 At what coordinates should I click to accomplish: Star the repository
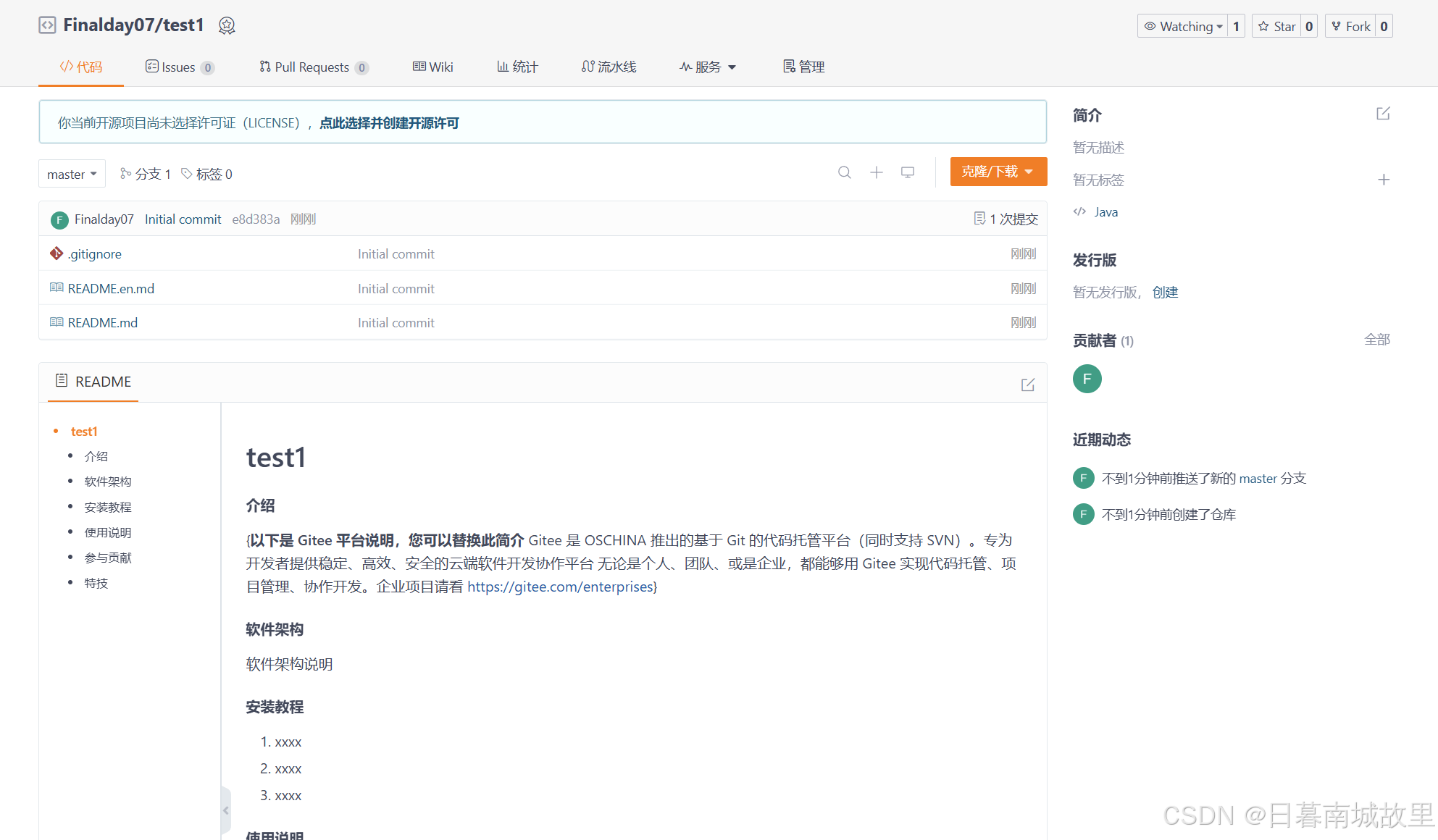(1277, 26)
